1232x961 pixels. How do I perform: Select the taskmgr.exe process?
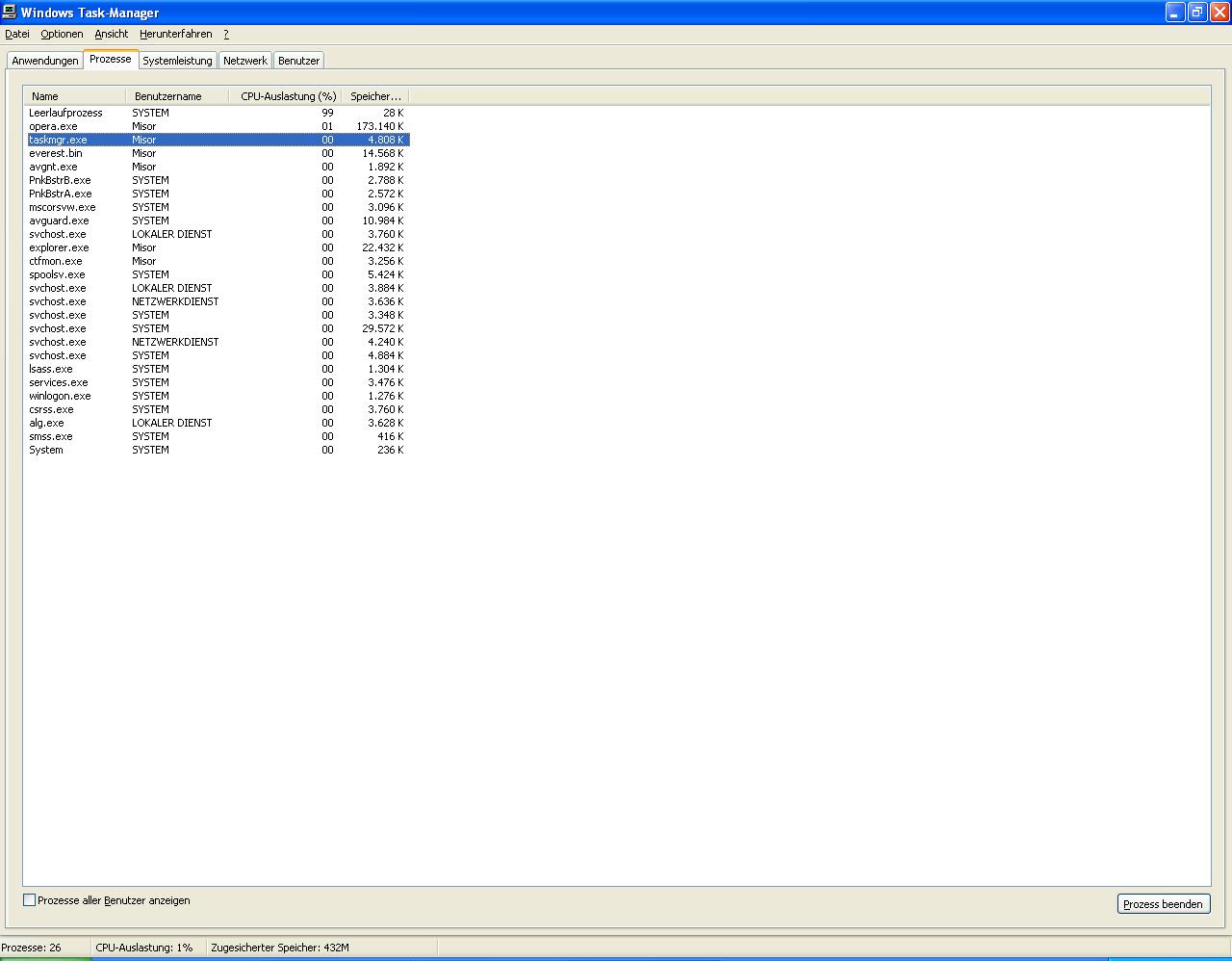218,140
